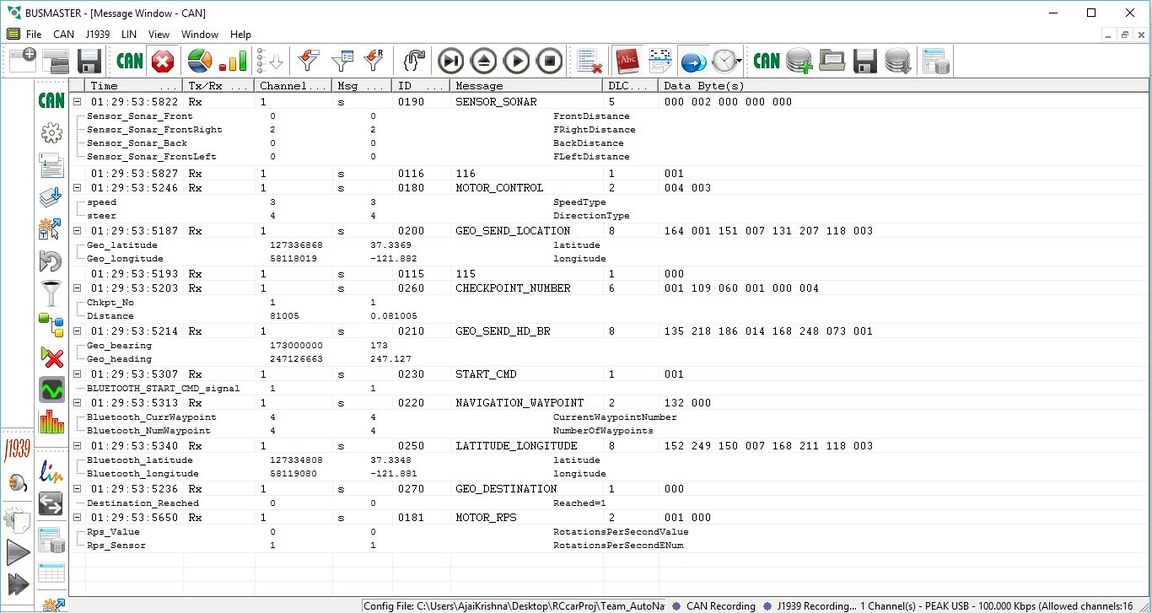Image resolution: width=1152 pixels, height=613 pixels.
Task: Click the Time column header
Action: pos(134,86)
